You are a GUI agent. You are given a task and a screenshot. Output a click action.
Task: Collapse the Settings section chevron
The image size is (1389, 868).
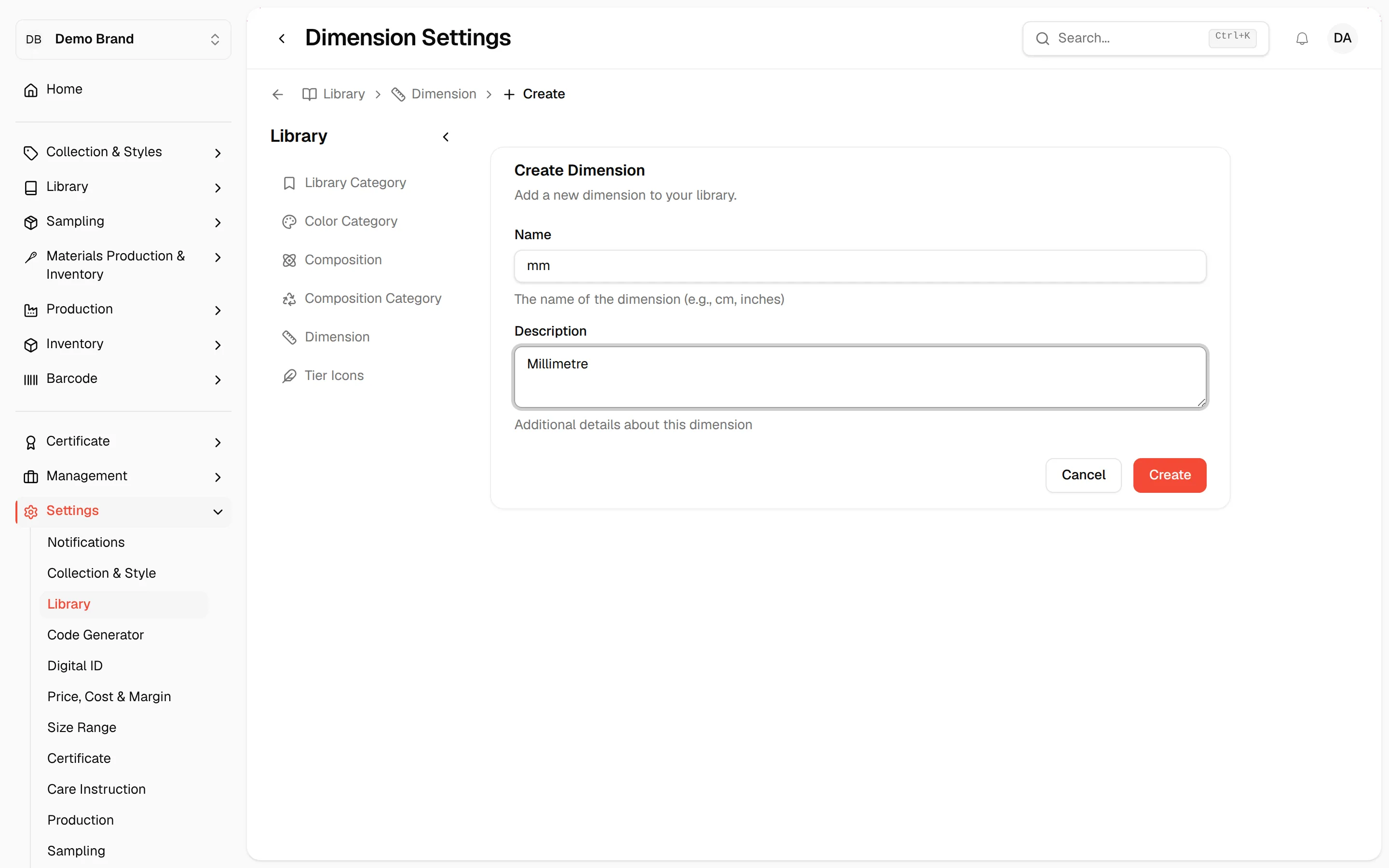tap(218, 512)
